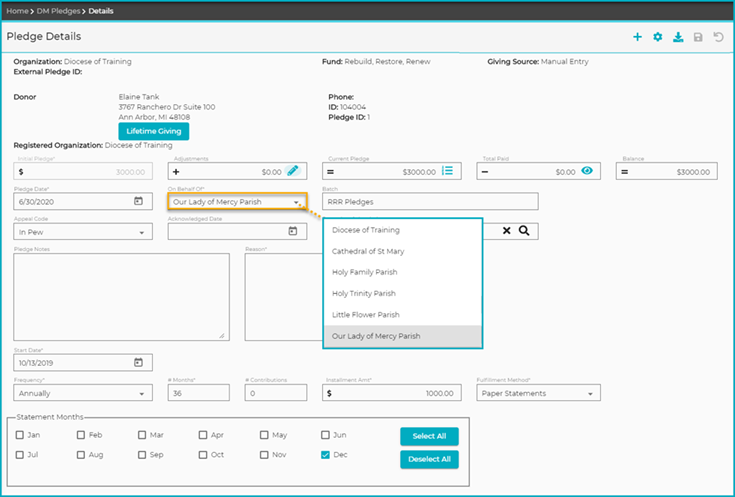Select Holy Trinity Parish option
735x497 pixels.
coord(403,294)
